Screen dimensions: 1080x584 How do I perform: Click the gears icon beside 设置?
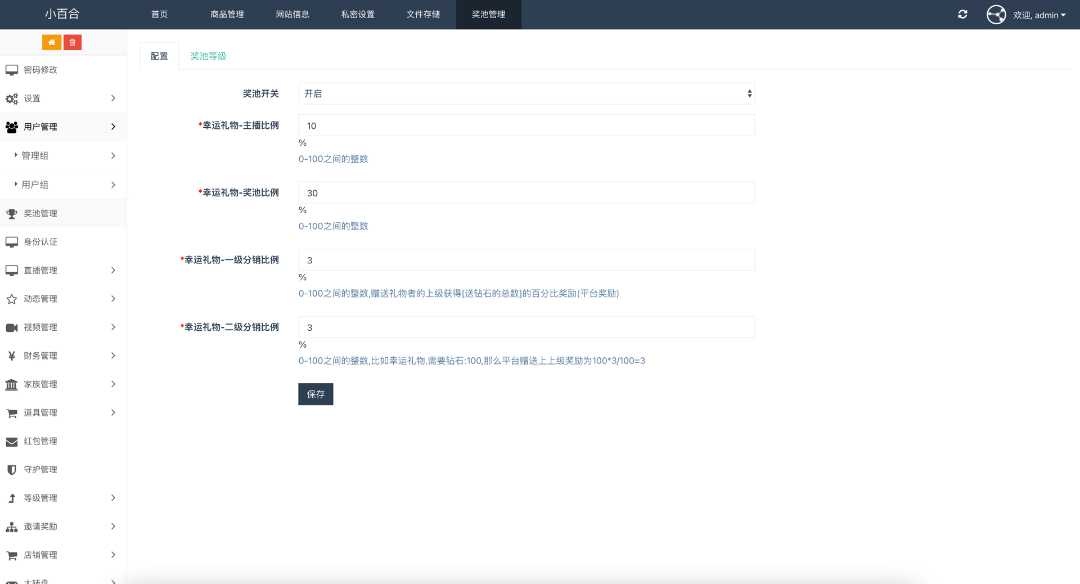(x=12, y=98)
